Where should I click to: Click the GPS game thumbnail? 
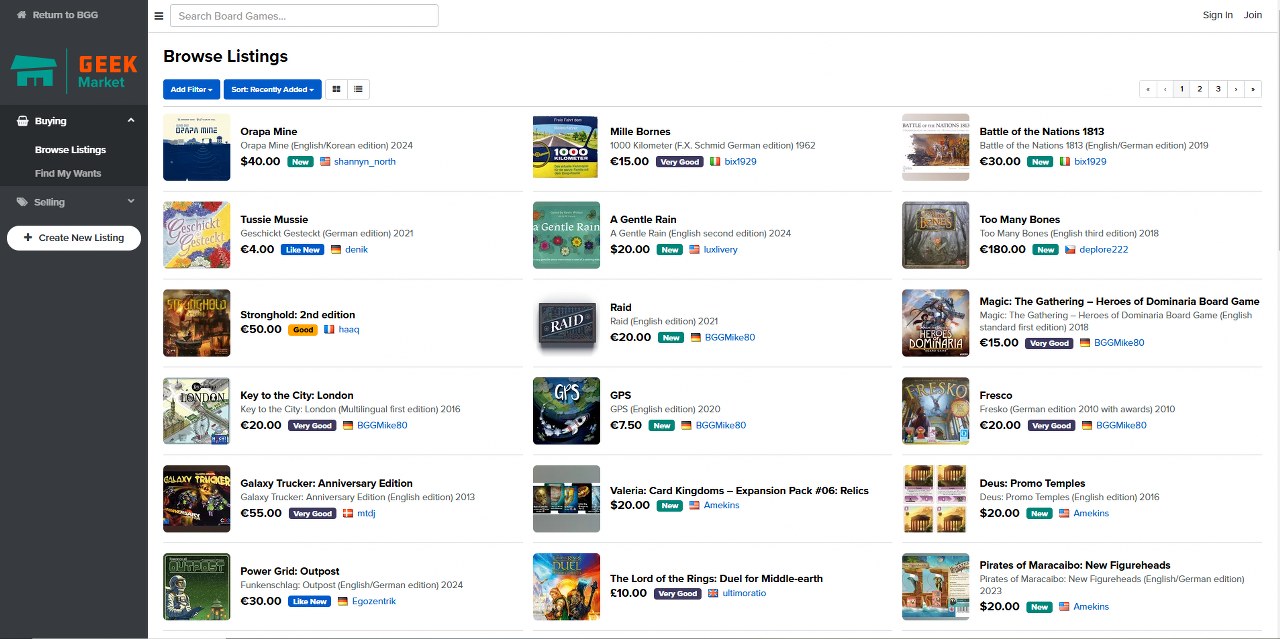[566, 411]
